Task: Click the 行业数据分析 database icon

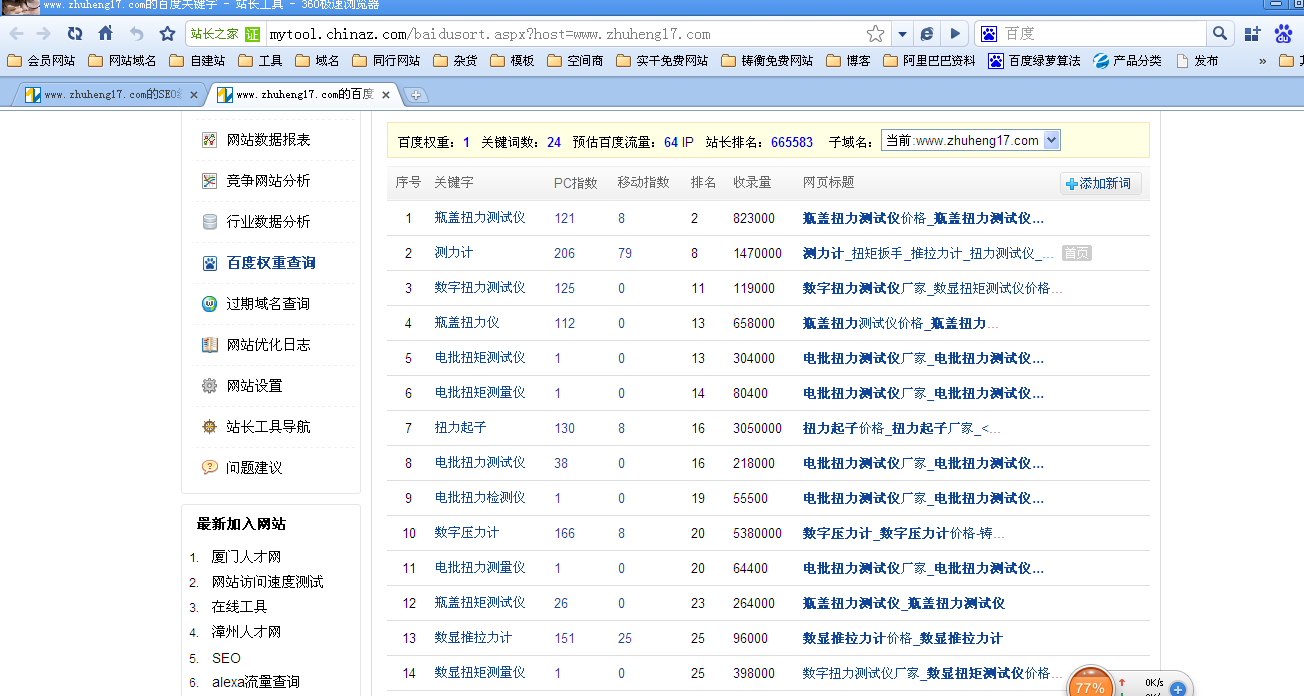Action: click(x=209, y=222)
